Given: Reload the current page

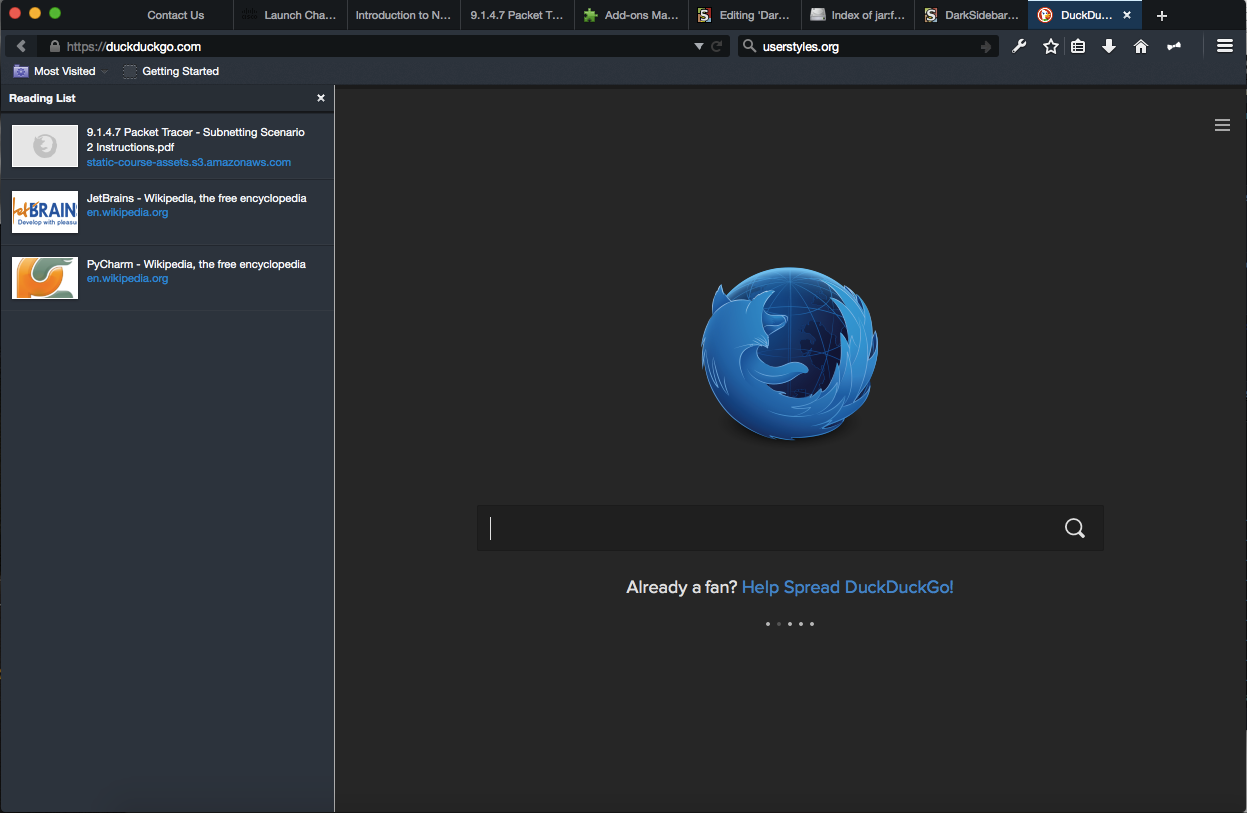Looking at the screenshot, I should click(x=716, y=46).
